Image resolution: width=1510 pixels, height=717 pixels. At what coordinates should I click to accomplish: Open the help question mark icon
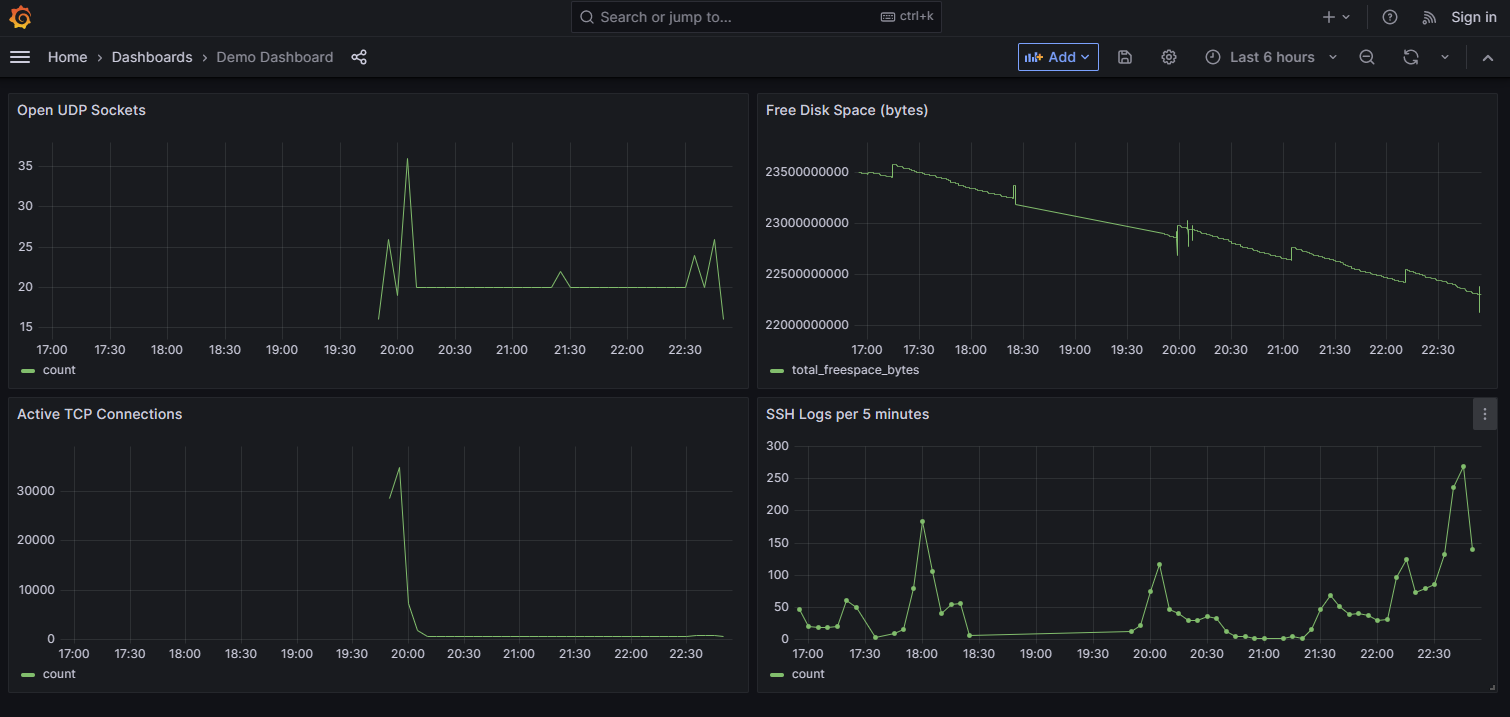[x=1389, y=17]
